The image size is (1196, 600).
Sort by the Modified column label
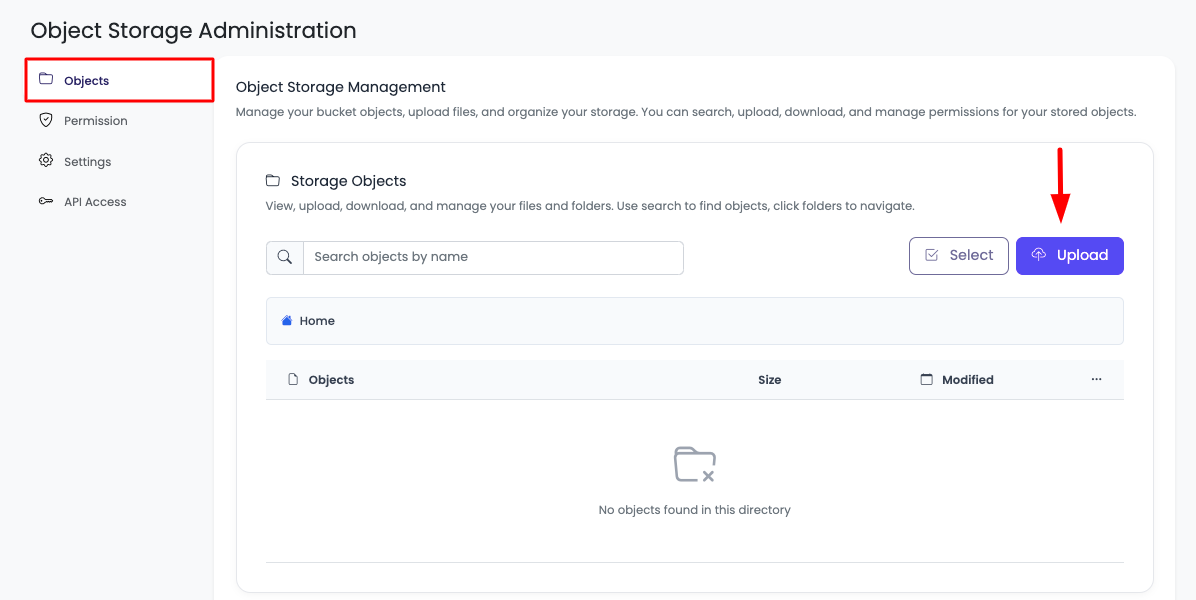click(x=967, y=380)
